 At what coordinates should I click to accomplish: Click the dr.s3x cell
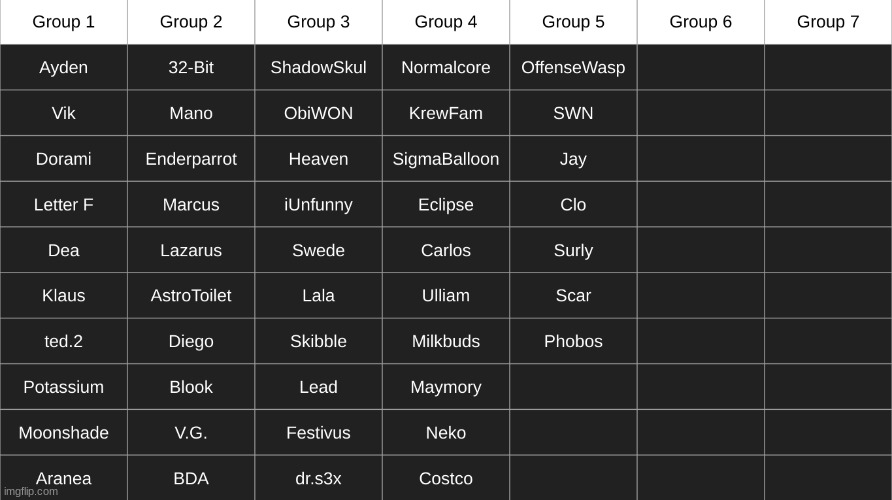318,479
